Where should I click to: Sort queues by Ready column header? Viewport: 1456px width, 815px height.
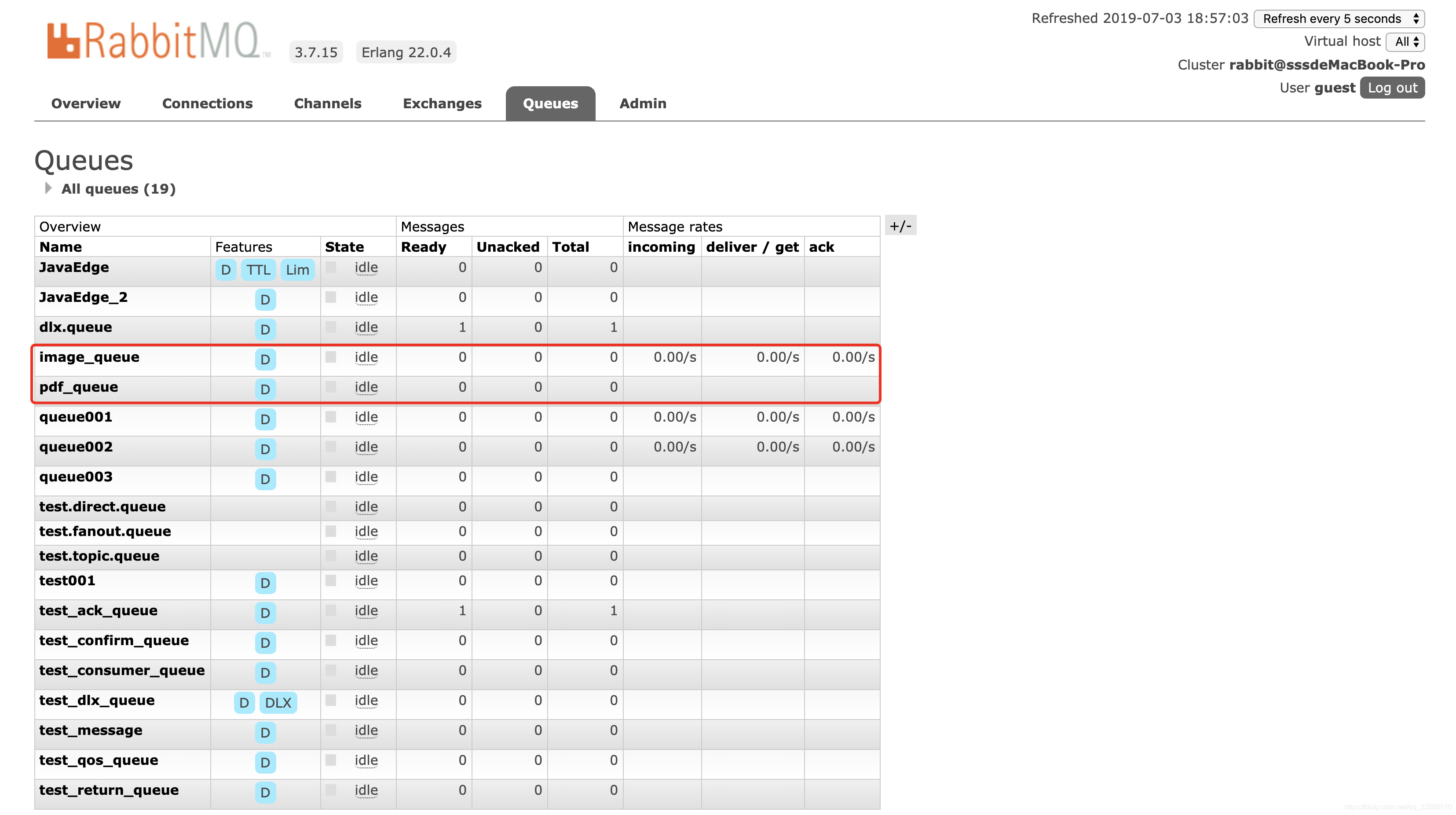coord(423,246)
